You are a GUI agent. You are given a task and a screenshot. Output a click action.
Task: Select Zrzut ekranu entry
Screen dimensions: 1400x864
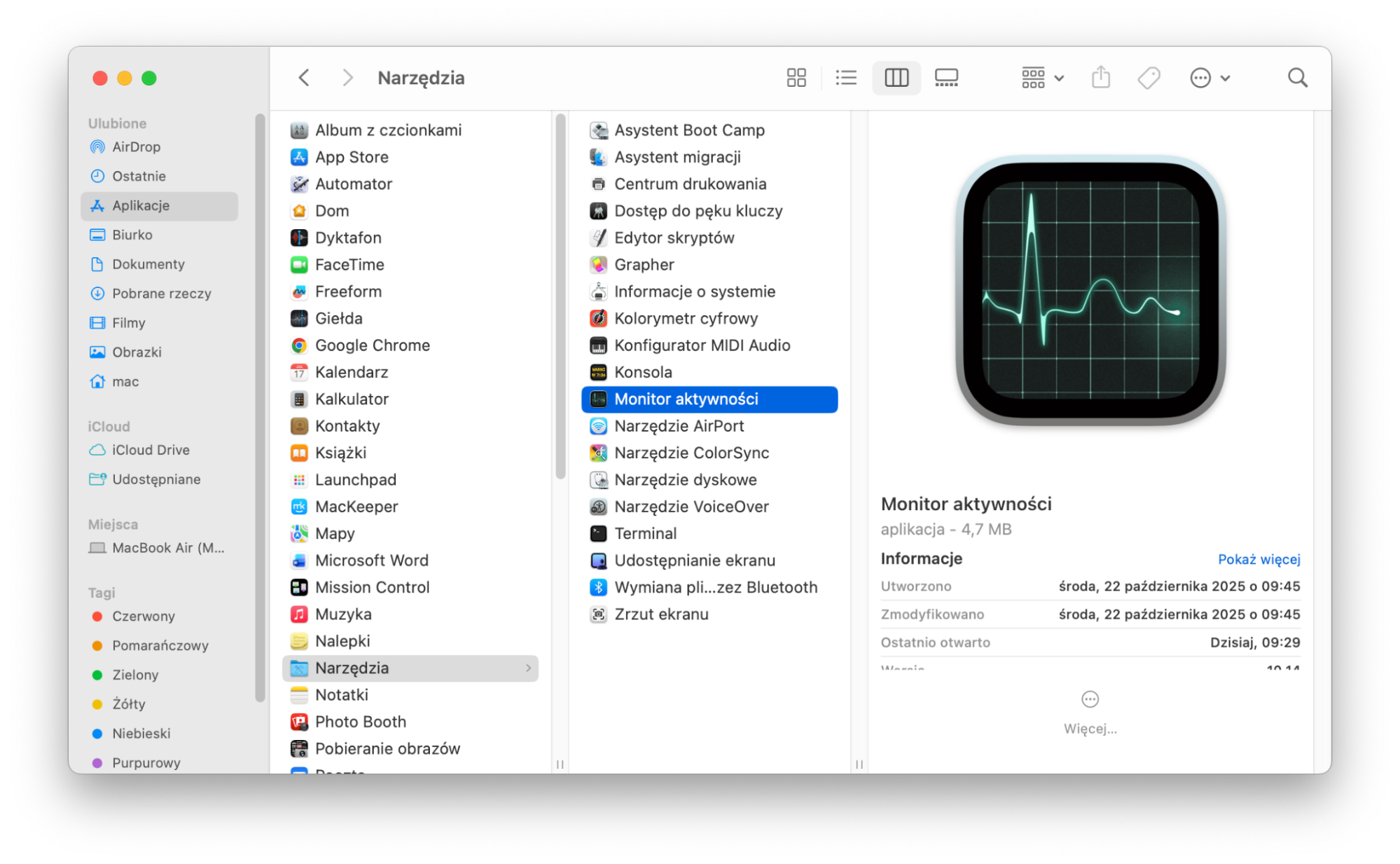coord(709,615)
